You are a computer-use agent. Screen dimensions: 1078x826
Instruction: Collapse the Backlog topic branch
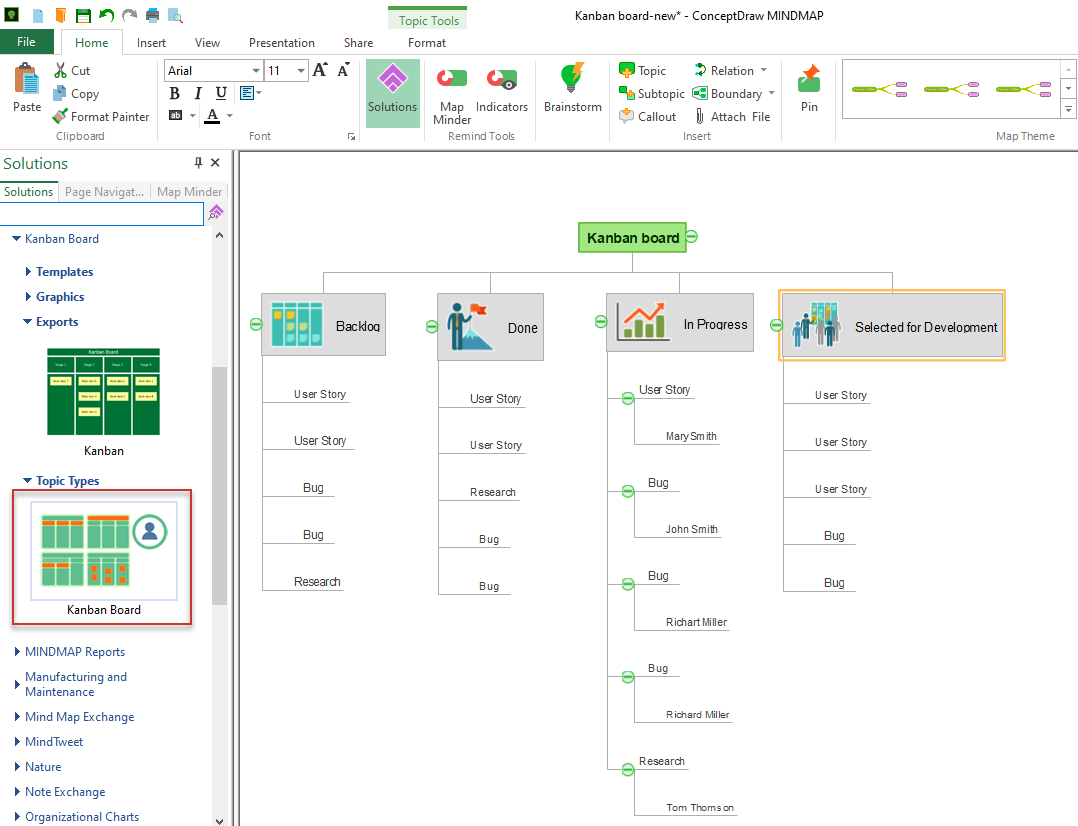(256, 324)
